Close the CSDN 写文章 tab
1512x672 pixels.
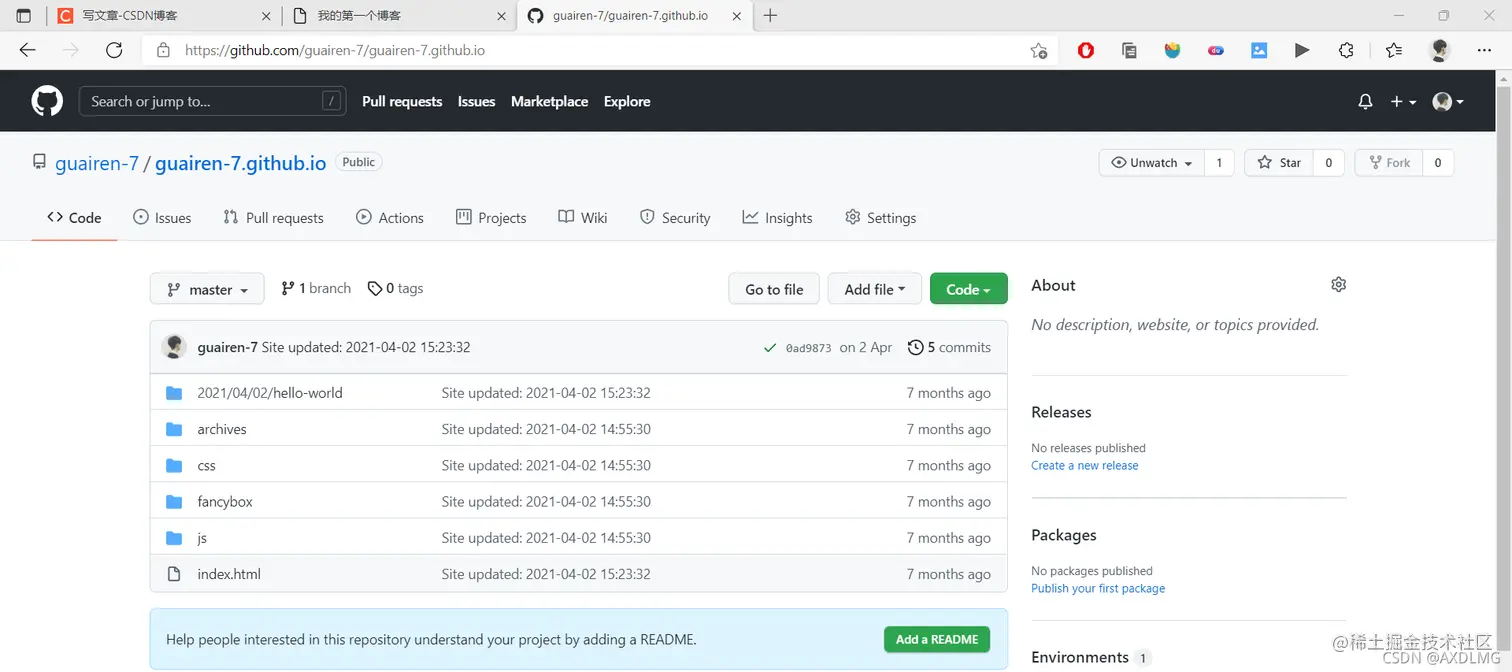266,16
